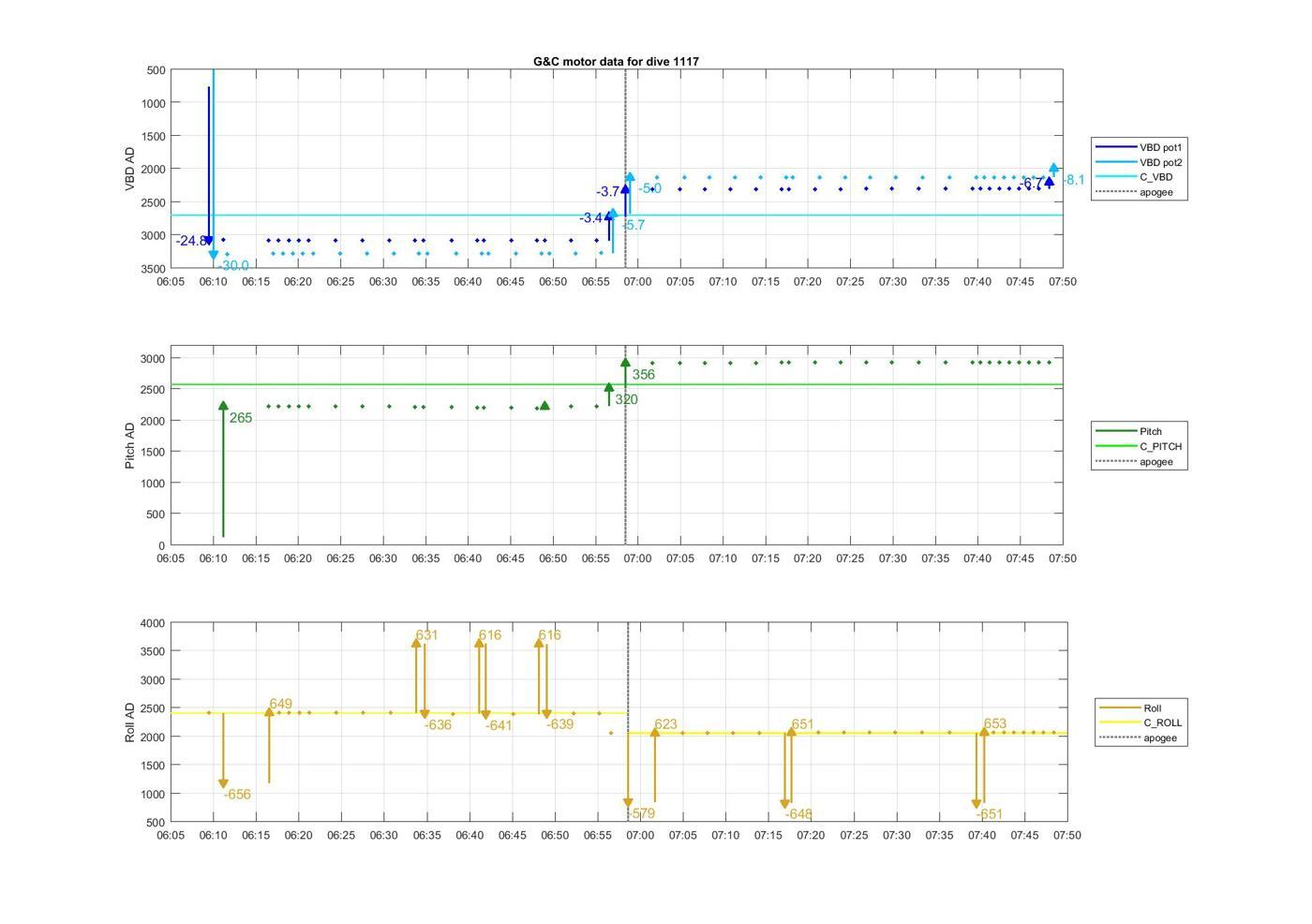Click the '-636' roll annotation
This screenshot has height=924, width=1312.
438,724
